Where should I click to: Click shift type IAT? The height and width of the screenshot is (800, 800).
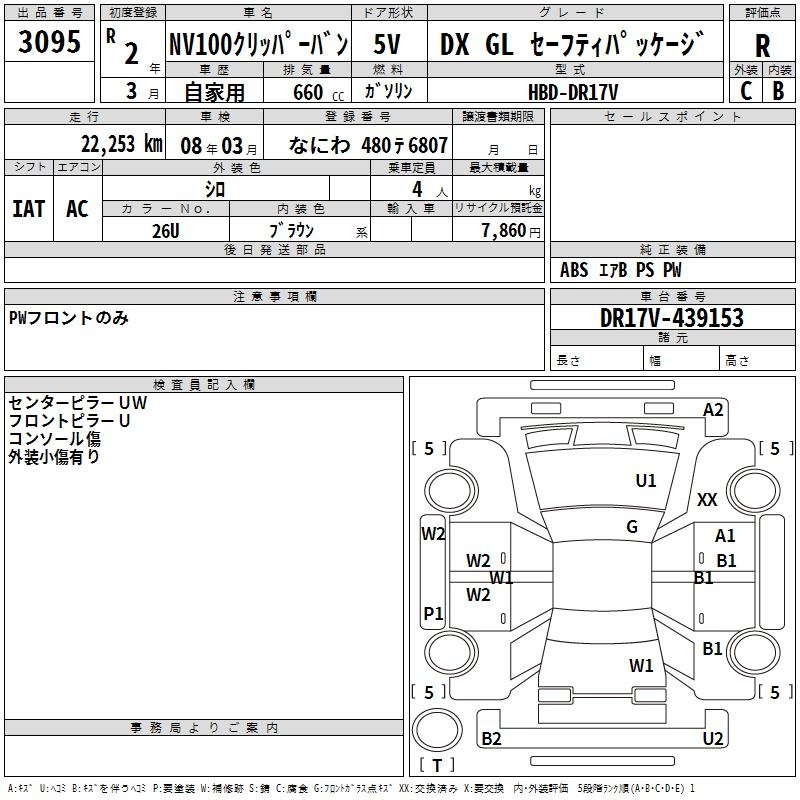pyautogui.click(x=29, y=209)
